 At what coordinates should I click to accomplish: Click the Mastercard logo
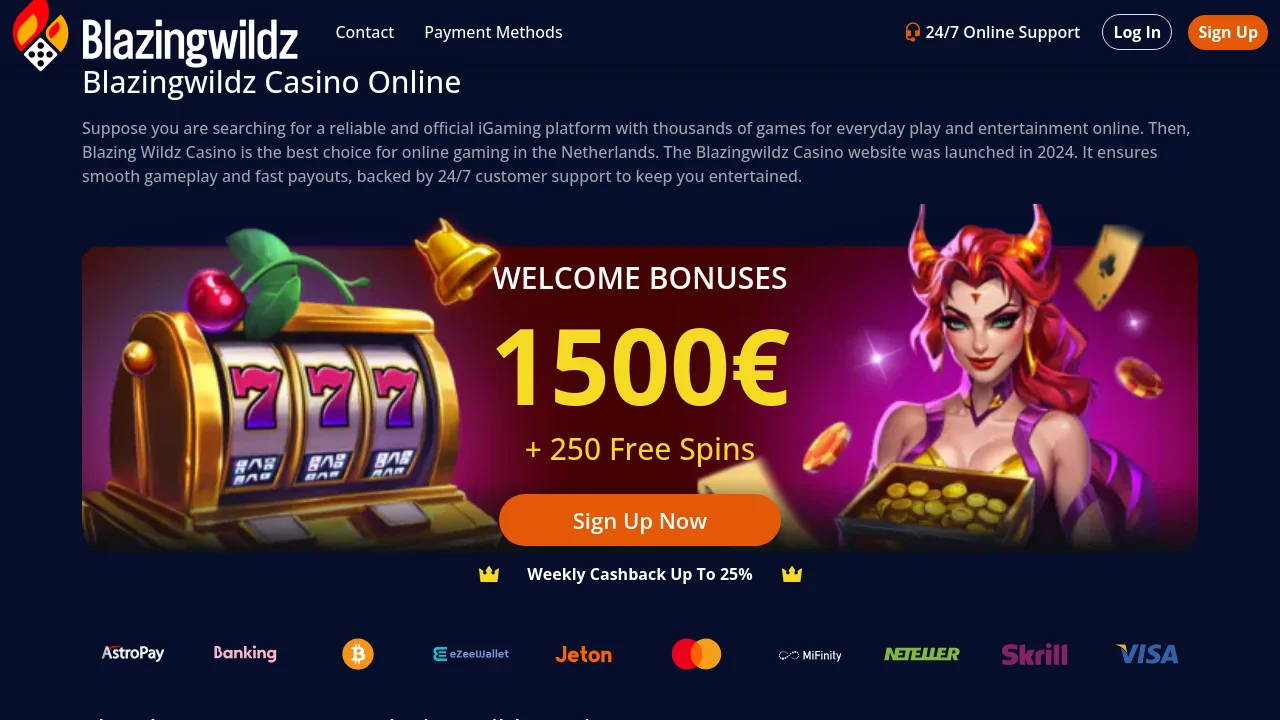(x=697, y=654)
